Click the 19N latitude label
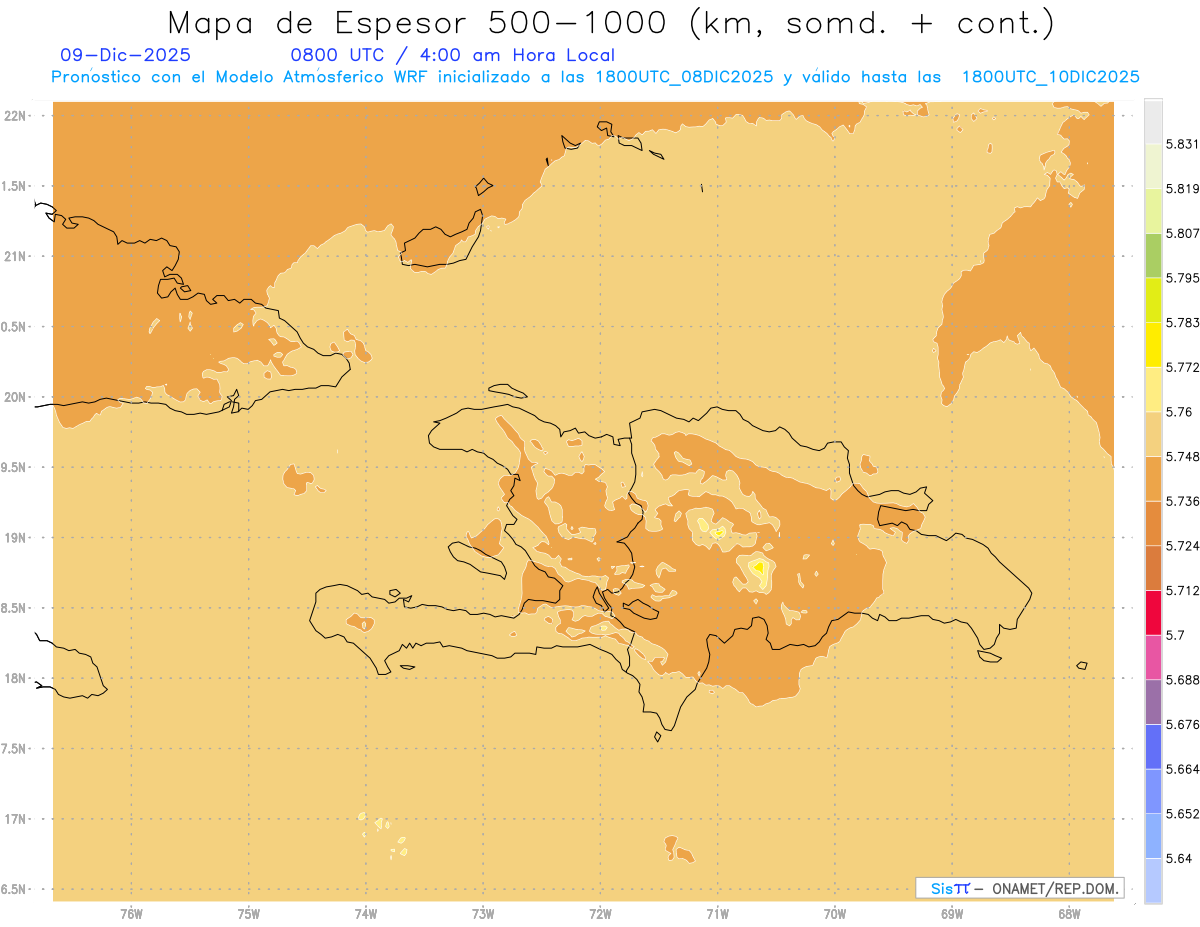 17,537
